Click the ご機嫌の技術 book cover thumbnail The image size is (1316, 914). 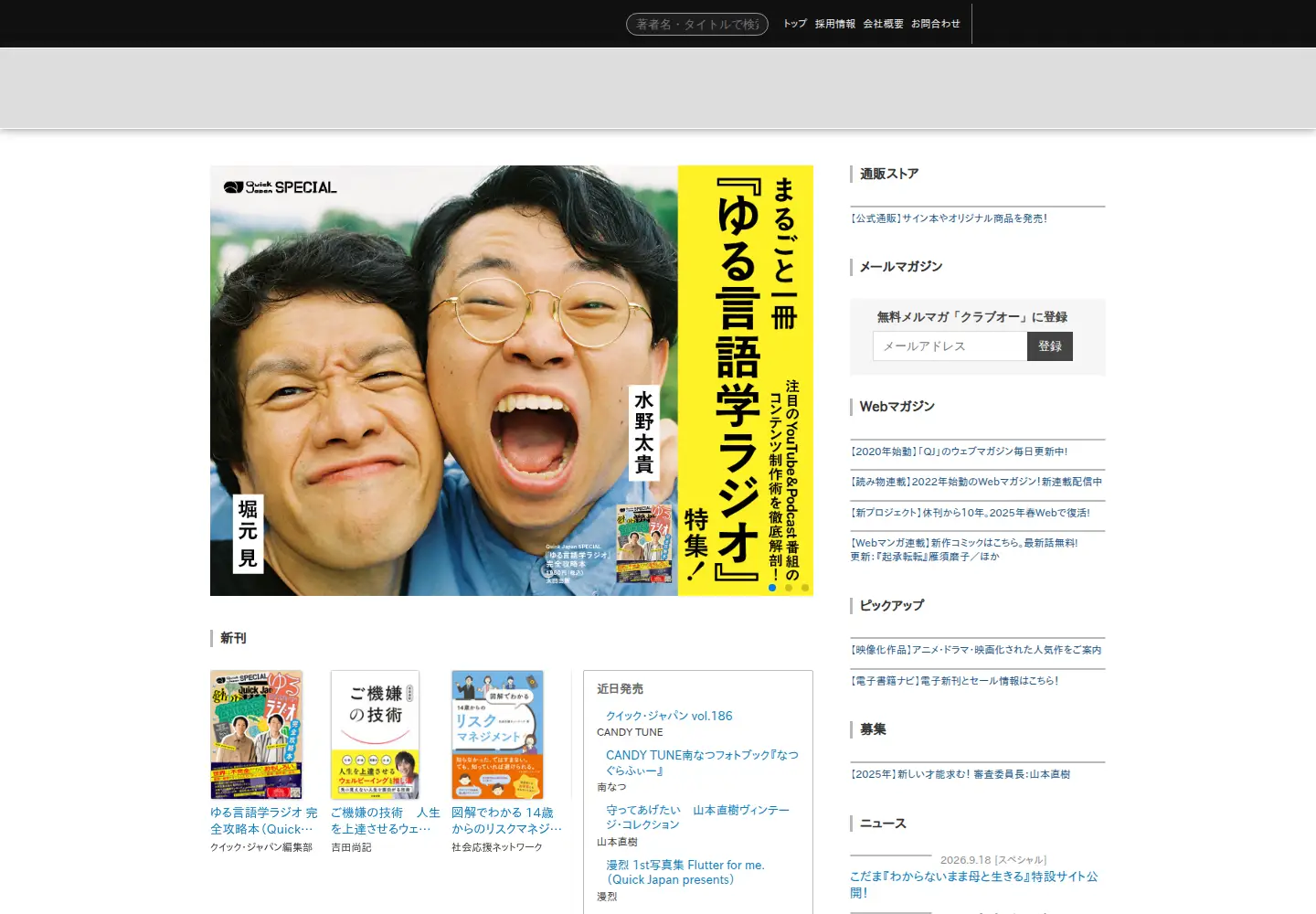pyautogui.click(x=375, y=735)
